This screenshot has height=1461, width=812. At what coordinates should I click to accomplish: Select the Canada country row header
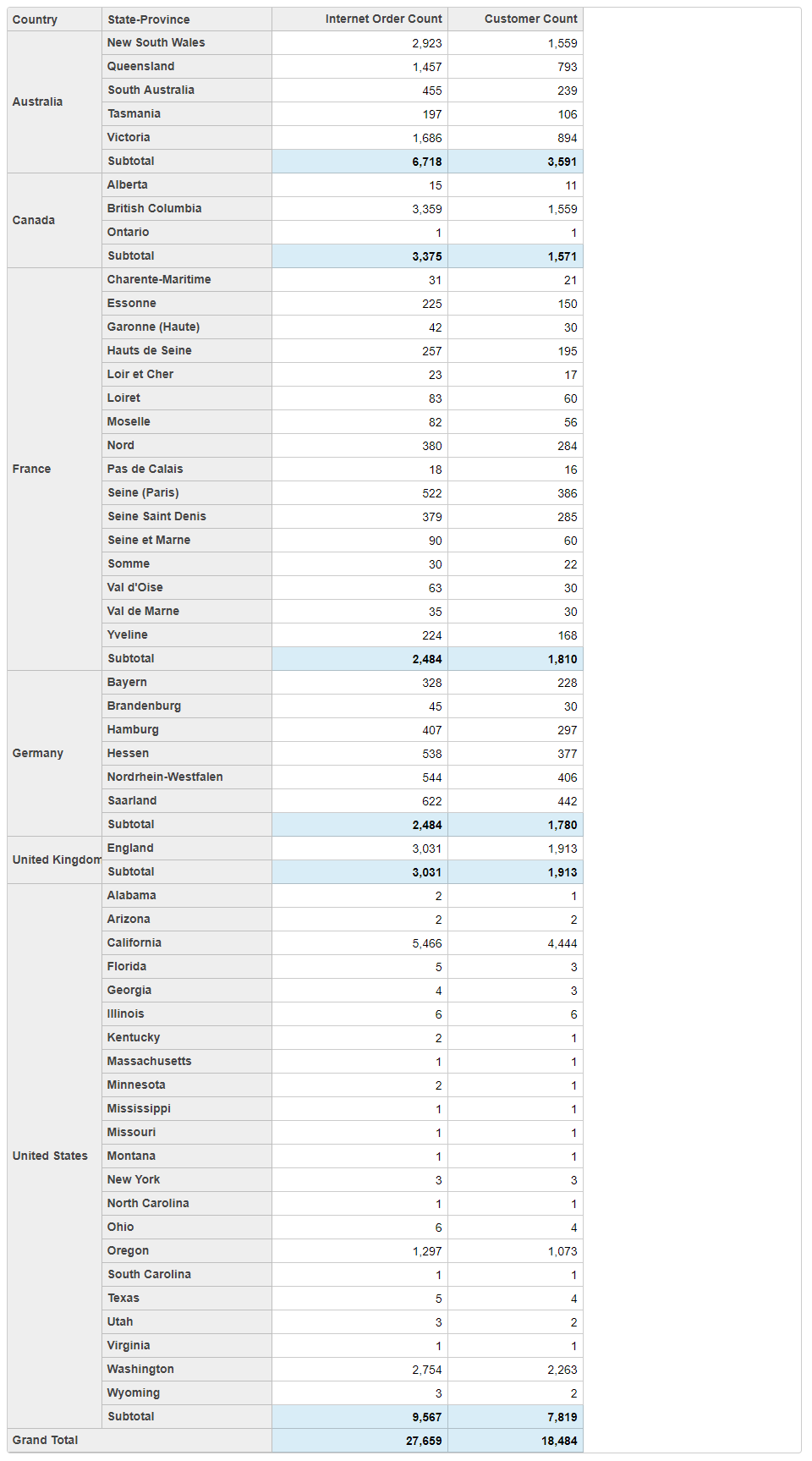tap(34, 220)
